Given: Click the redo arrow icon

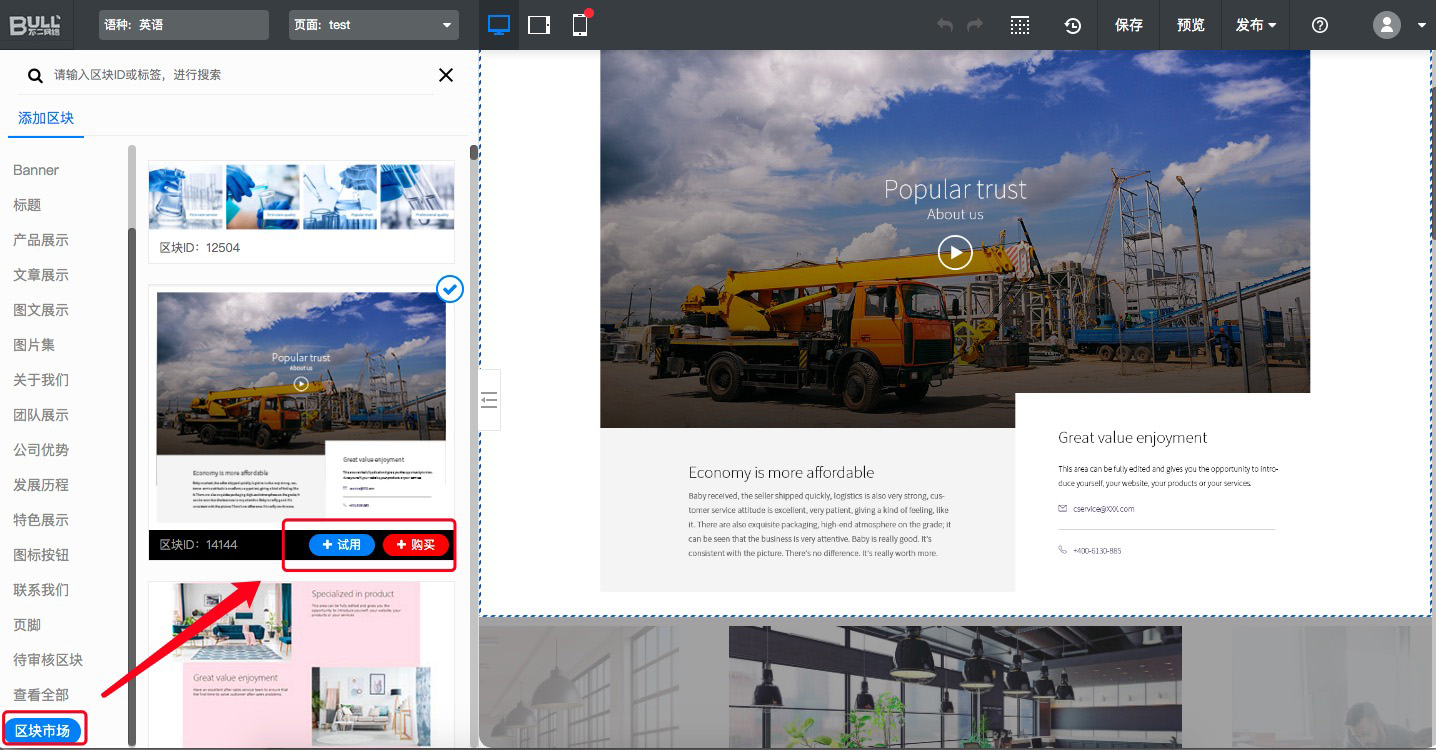Looking at the screenshot, I should pyautogui.click(x=975, y=25).
